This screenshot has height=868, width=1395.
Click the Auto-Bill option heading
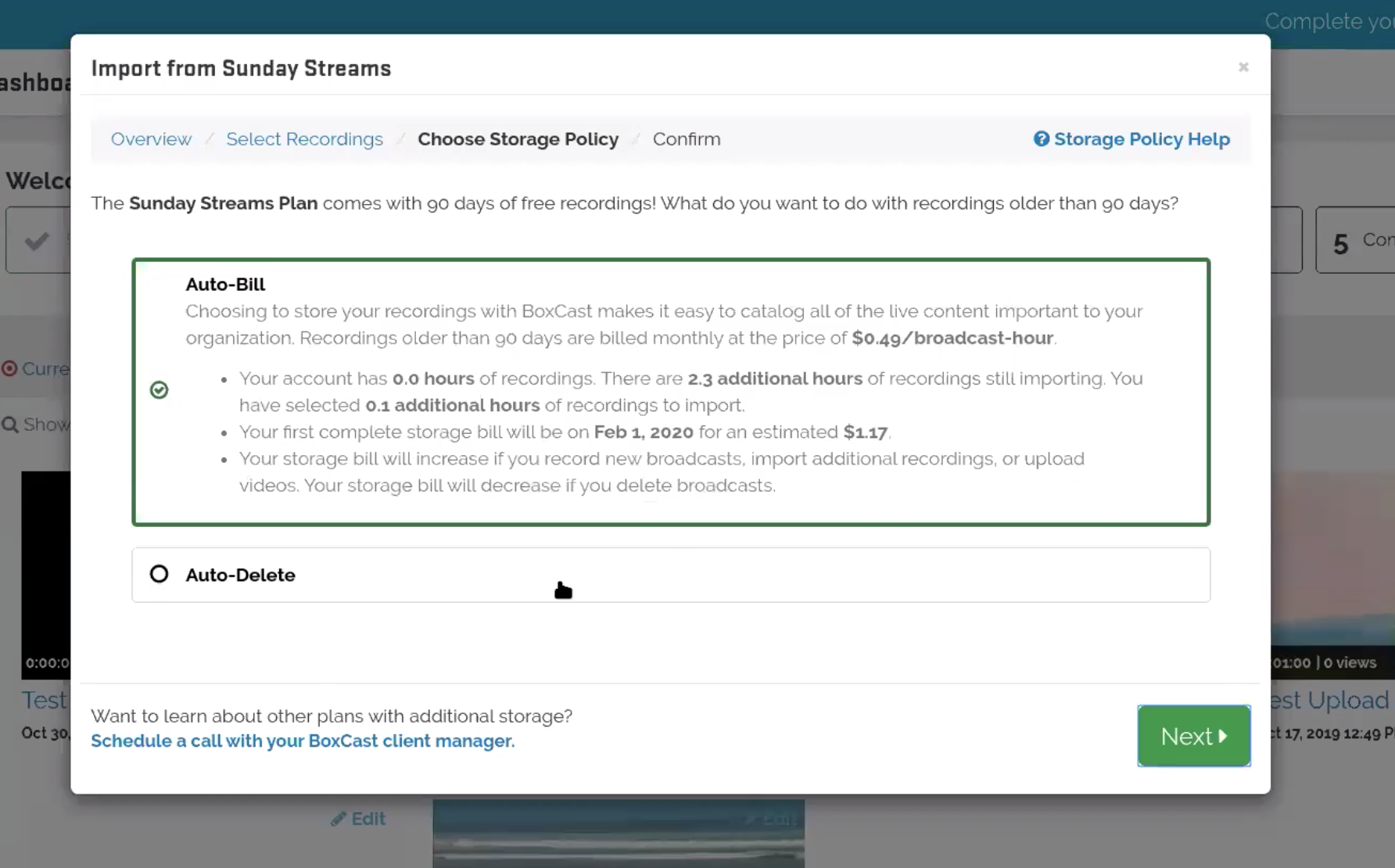pos(225,284)
